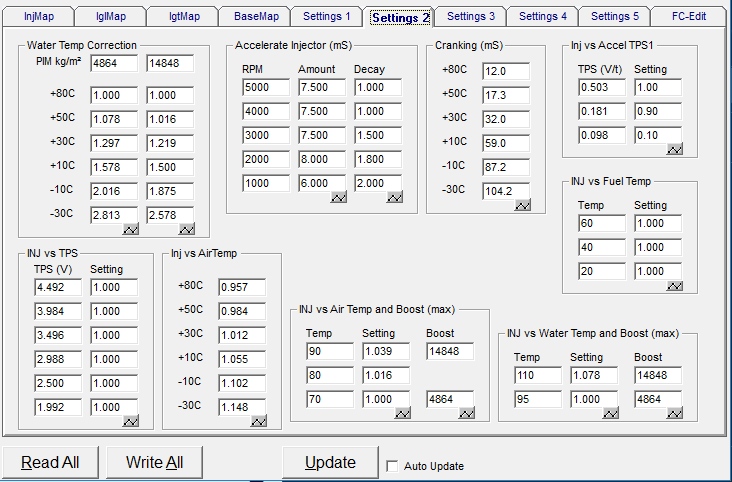Open graph icon under Water Temp Correction second column

tap(187, 229)
